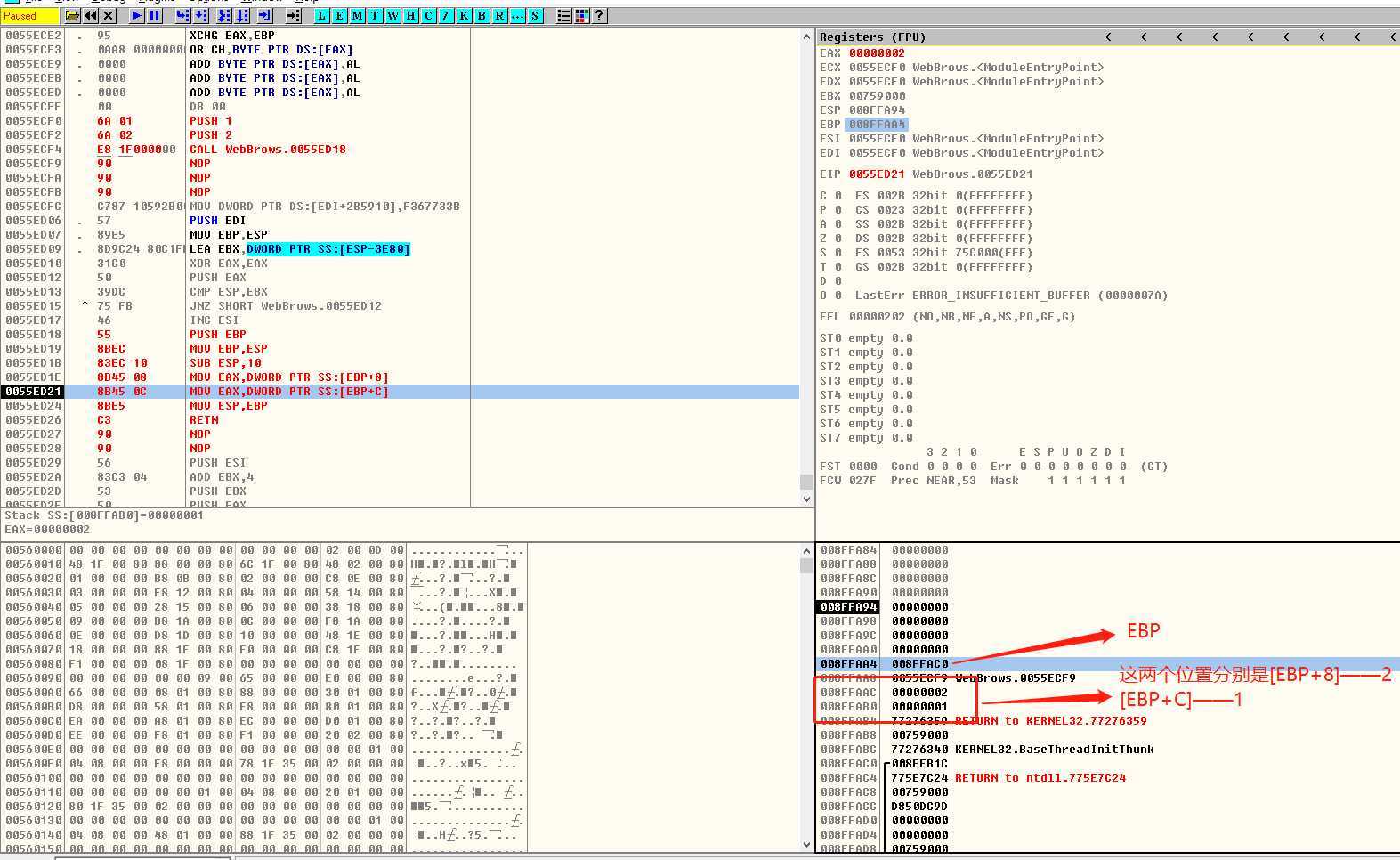Click disassembly pane scrollbar down arrow
The width and height of the screenshot is (1400, 860).
pyautogui.click(x=807, y=499)
